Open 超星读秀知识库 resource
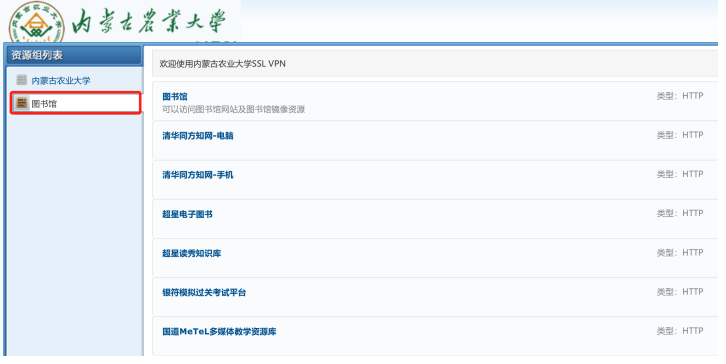Image resolution: width=726 pixels, height=364 pixels. pyautogui.click(x=191, y=253)
